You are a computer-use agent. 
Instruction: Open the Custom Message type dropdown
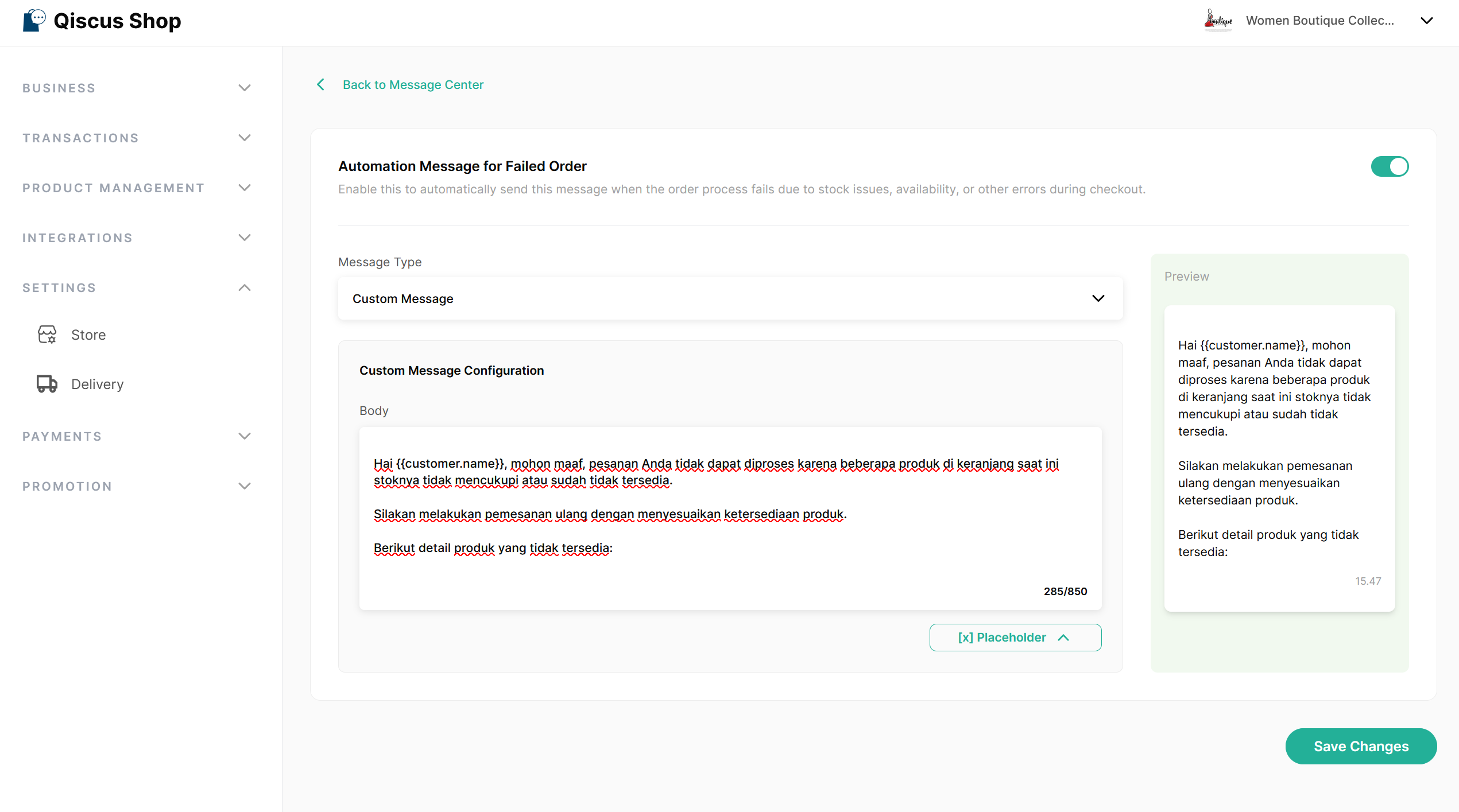(730, 298)
